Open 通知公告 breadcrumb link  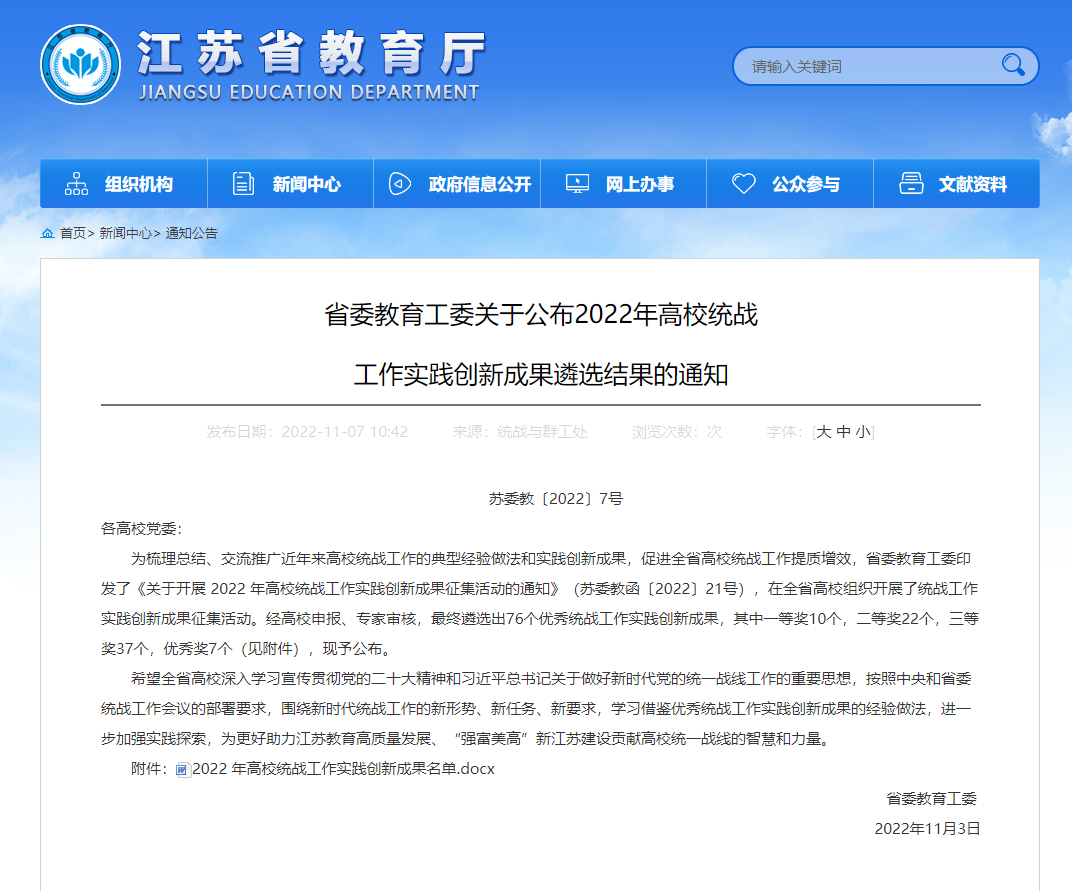[x=191, y=233]
